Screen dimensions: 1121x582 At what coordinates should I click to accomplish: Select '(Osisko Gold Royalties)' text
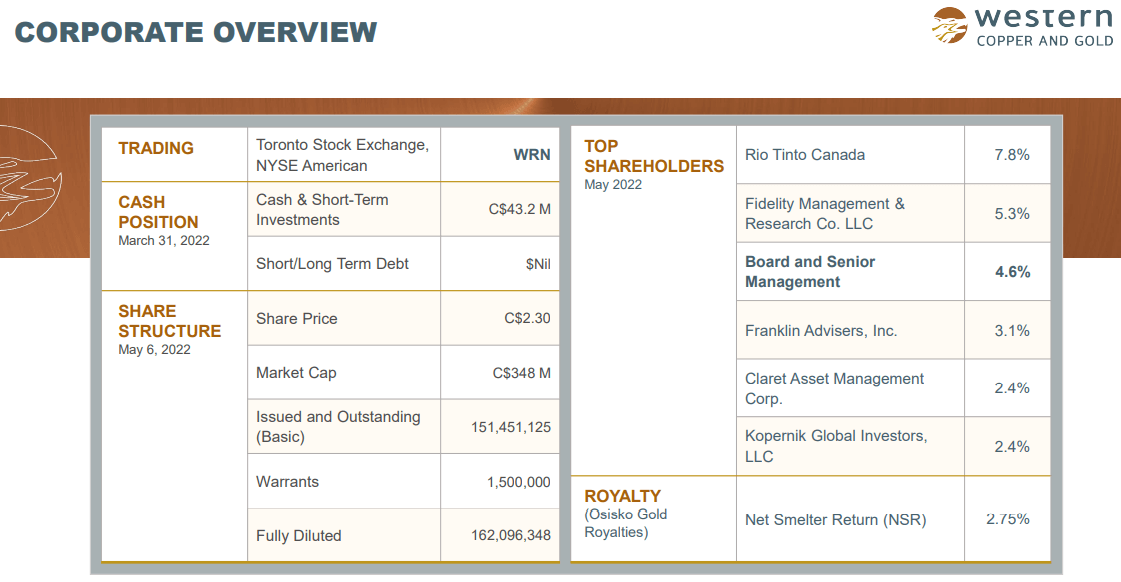click(x=626, y=523)
